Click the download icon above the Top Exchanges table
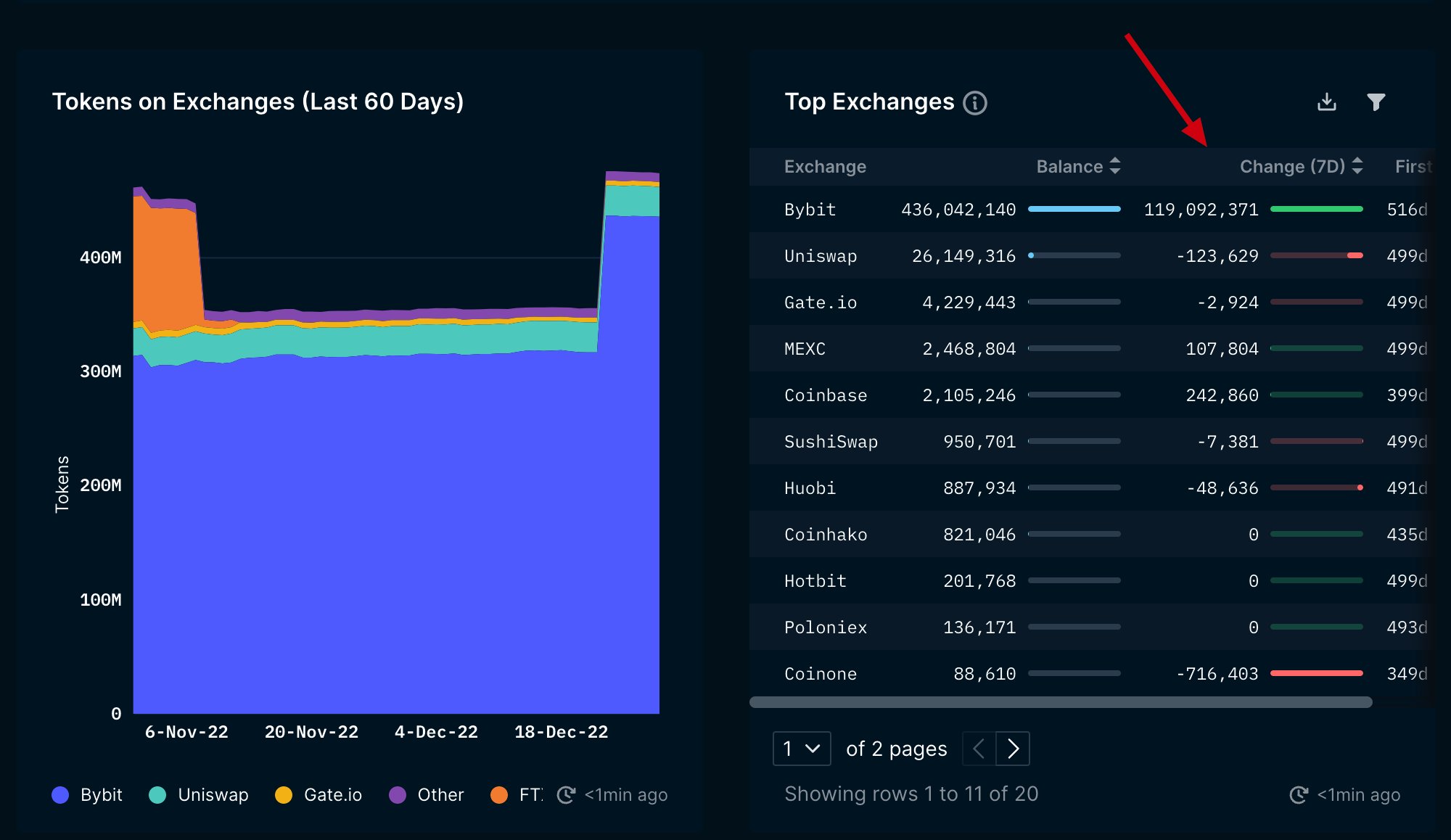This screenshot has width=1451, height=840. click(1327, 102)
